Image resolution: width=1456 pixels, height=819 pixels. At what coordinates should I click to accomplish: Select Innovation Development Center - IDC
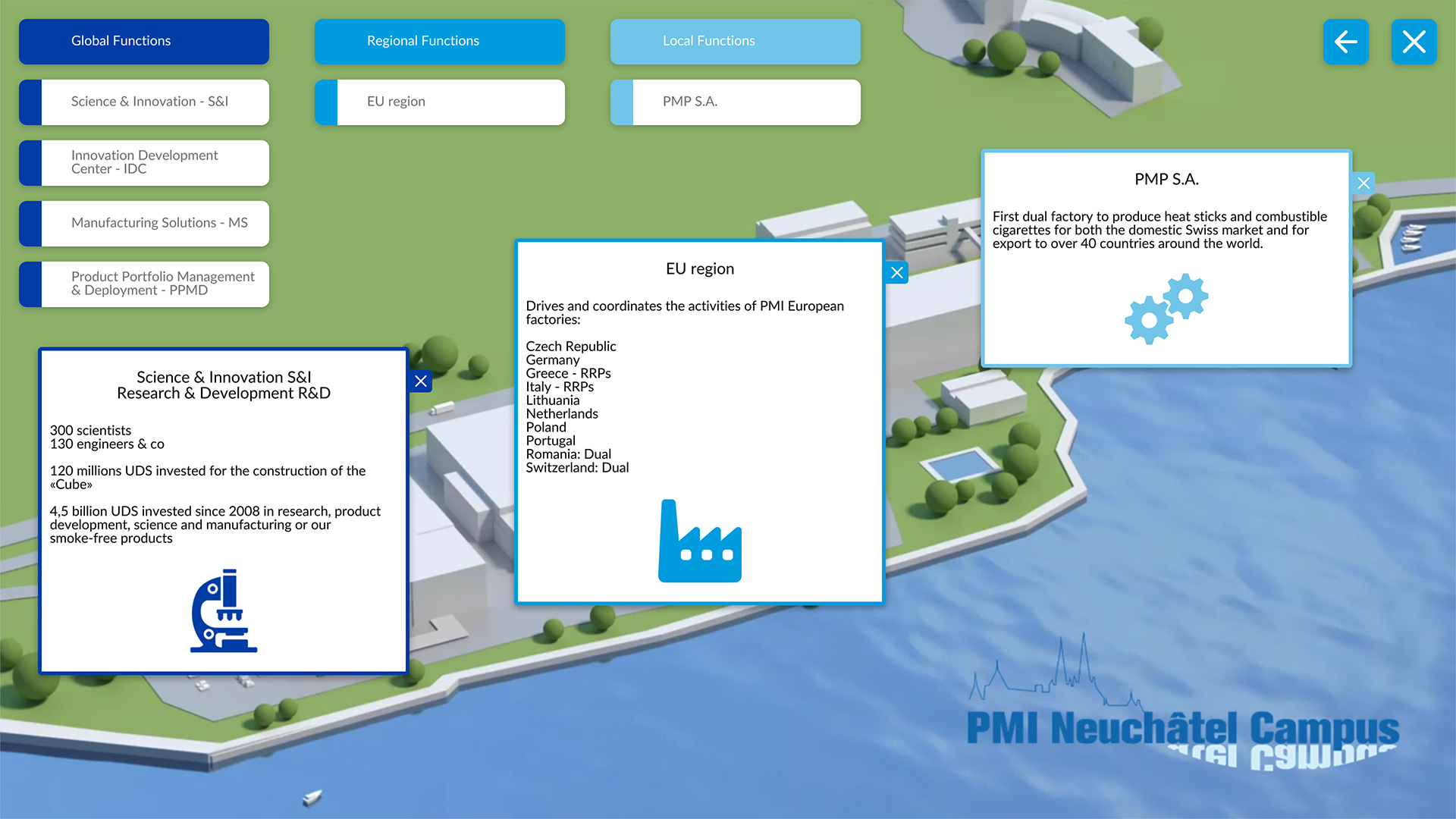[144, 163]
